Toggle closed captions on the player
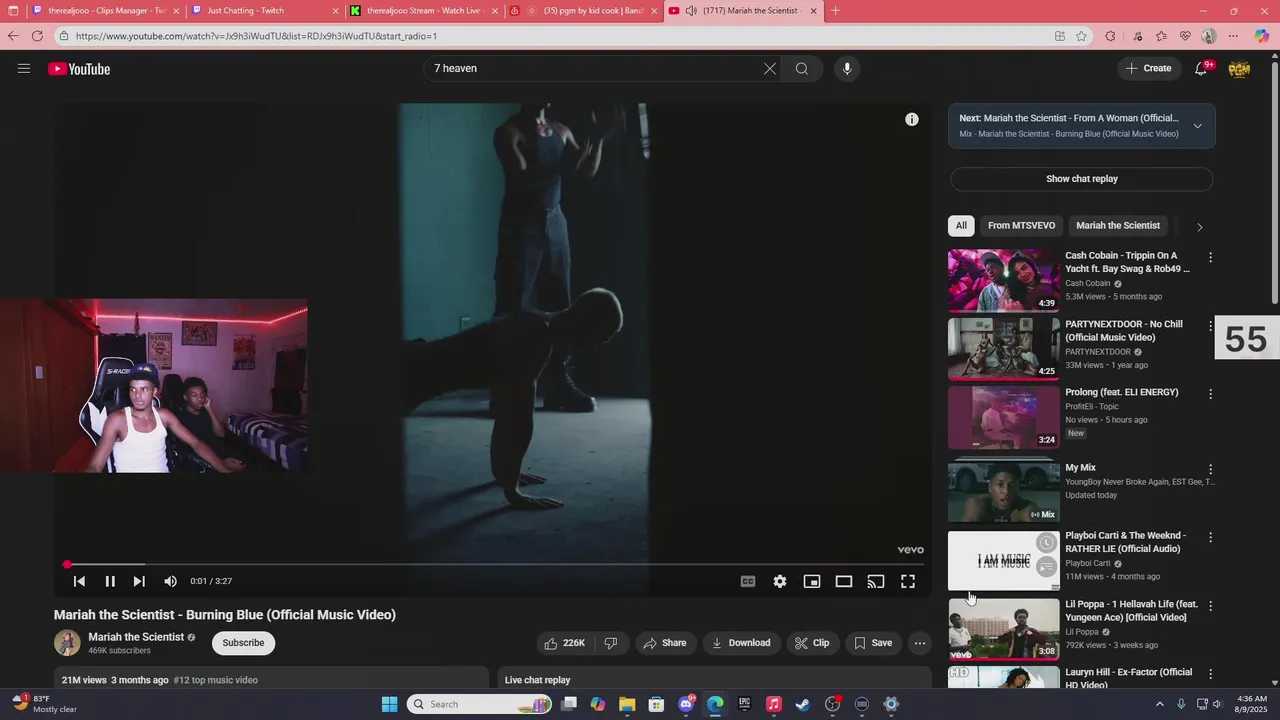The width and height of the screenshot is (1280, 720). [x=748, y=581]
